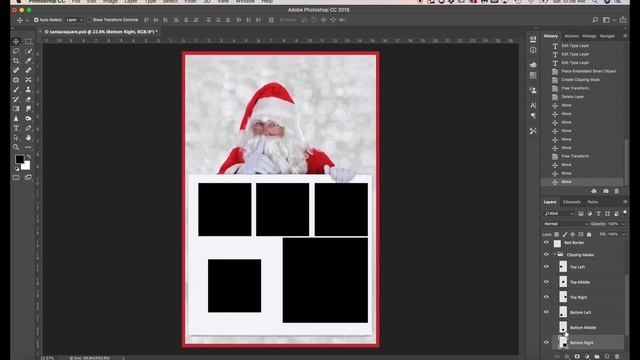The width and height of the screenshot is (640, 360).
Task: Toggle Lock all padlock icon
Action: 589,234
